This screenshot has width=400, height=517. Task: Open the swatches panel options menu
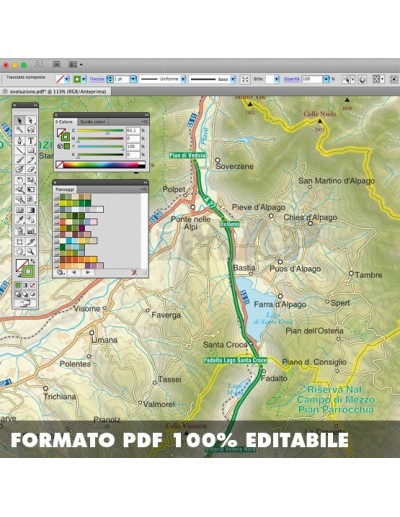click(144, 189)
